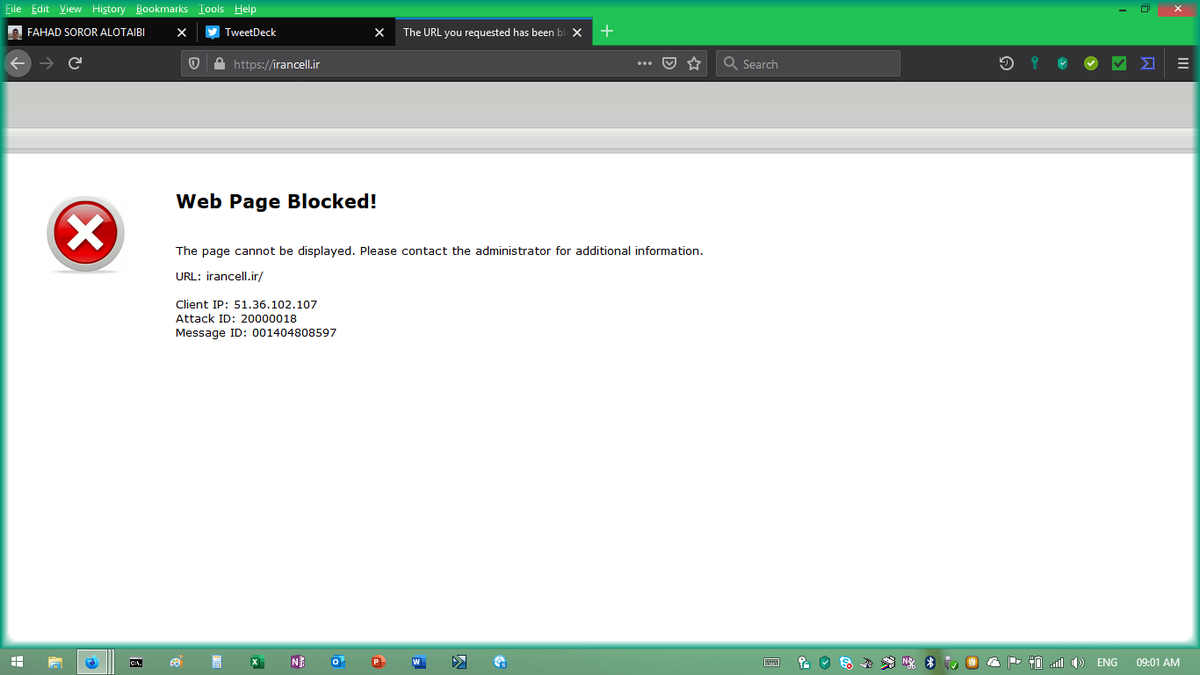Viewport: 1200px width, 675px height.
Task: Close the TweetDeck tab
Action: tap(379, 32)
